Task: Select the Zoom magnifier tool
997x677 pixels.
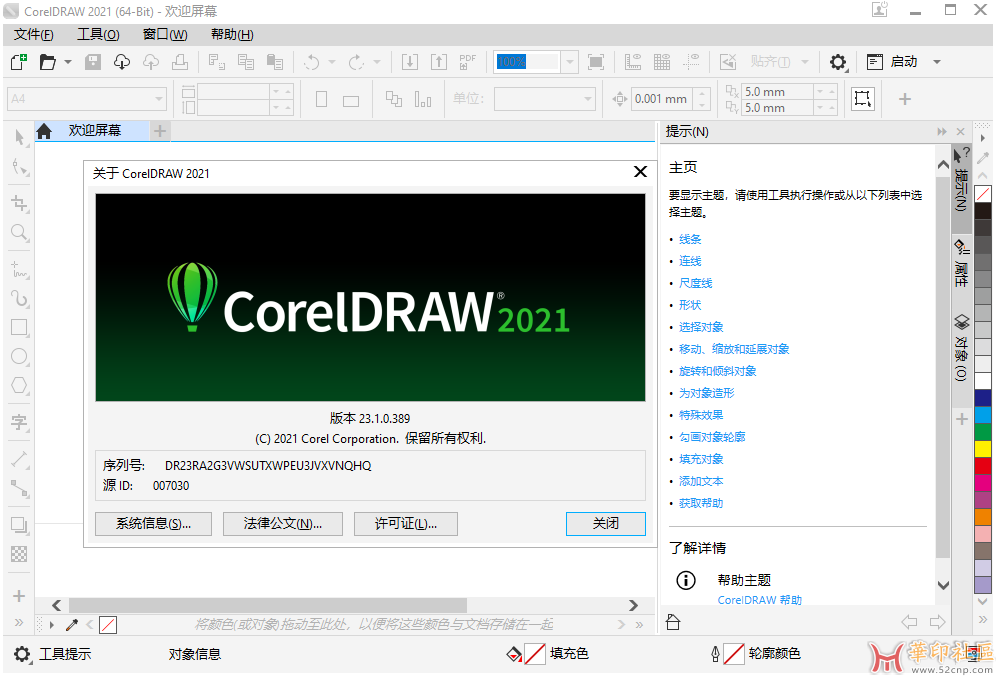Action: [20, 233]
